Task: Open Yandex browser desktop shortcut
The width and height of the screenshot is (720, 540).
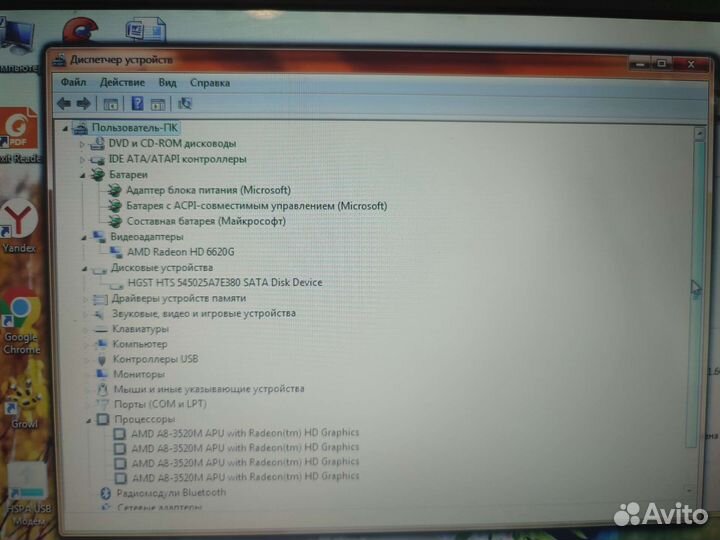Action: (x=18, y=227)
